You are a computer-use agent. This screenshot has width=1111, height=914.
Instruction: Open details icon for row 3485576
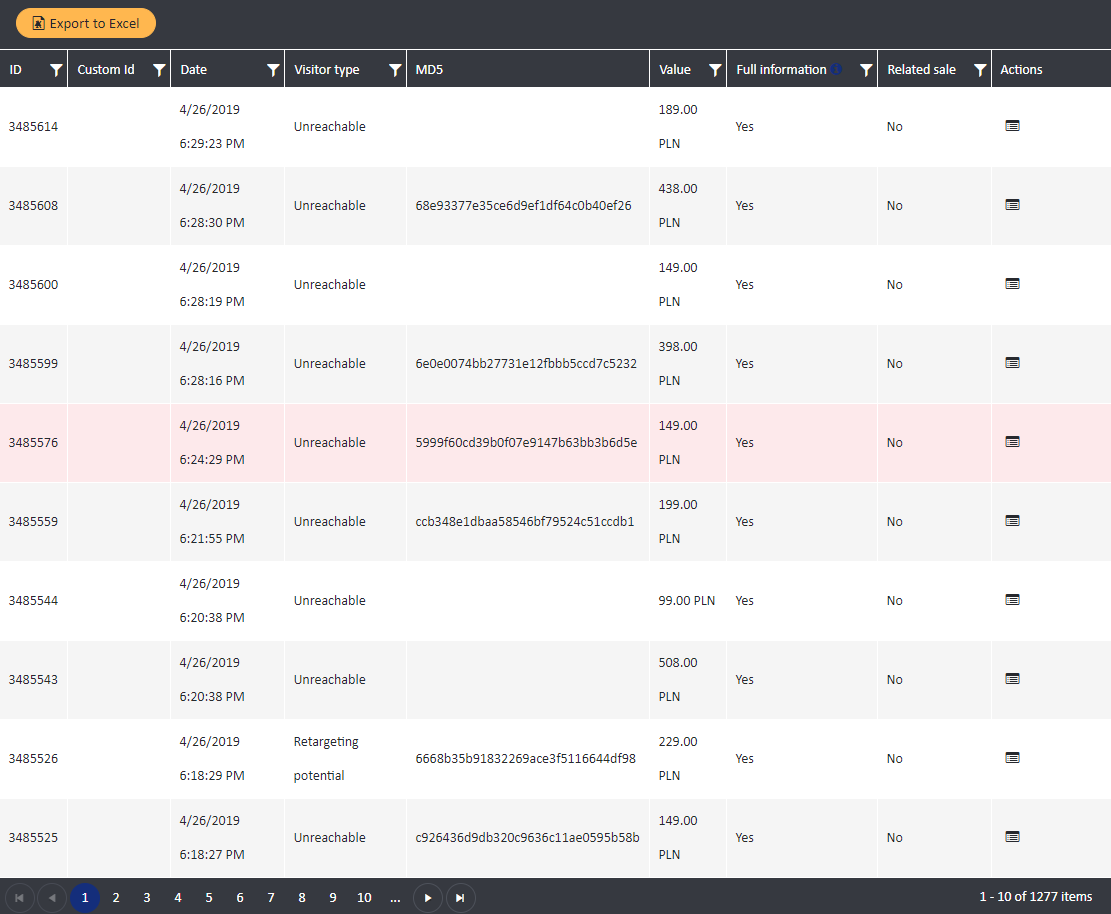point(1012,442)
